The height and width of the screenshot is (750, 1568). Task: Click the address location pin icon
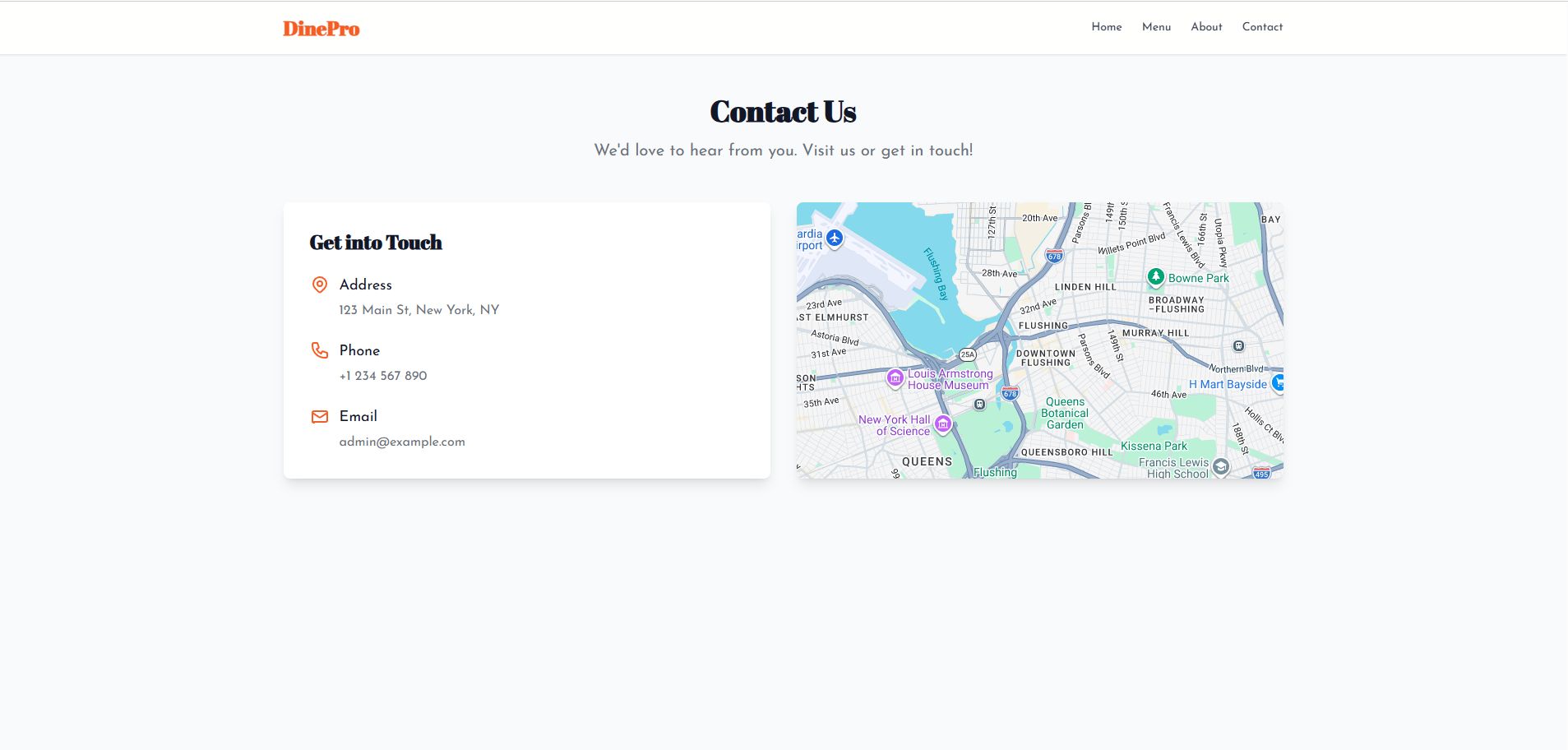(320, 285)
